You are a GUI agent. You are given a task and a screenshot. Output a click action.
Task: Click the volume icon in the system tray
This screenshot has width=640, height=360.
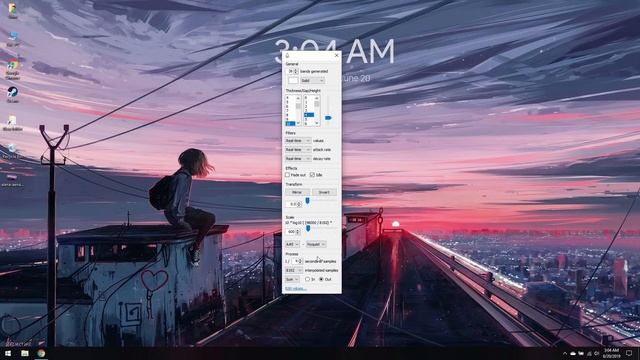[x=596, y=353]
